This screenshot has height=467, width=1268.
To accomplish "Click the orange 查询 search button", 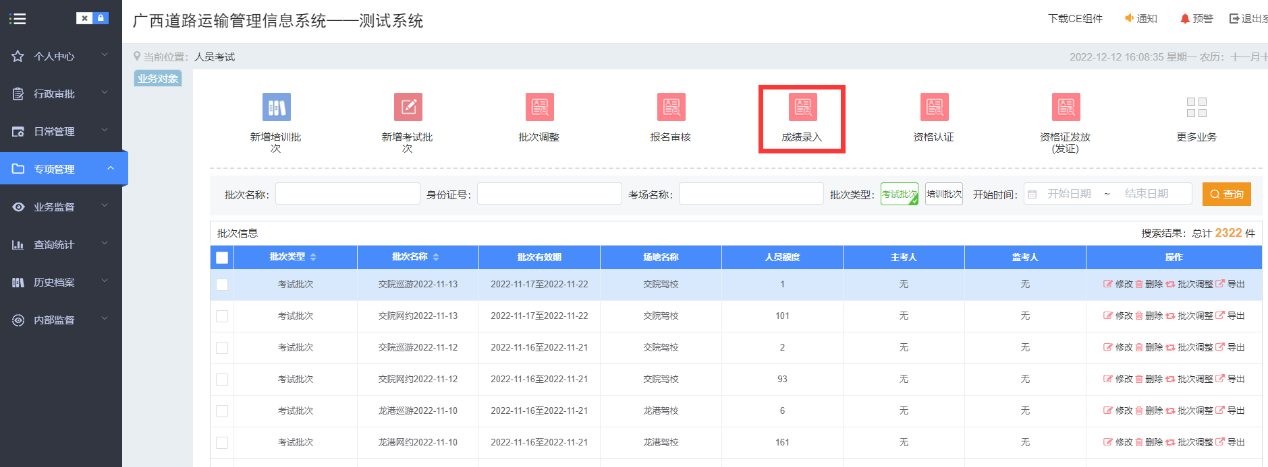I will coord(1226,194).
